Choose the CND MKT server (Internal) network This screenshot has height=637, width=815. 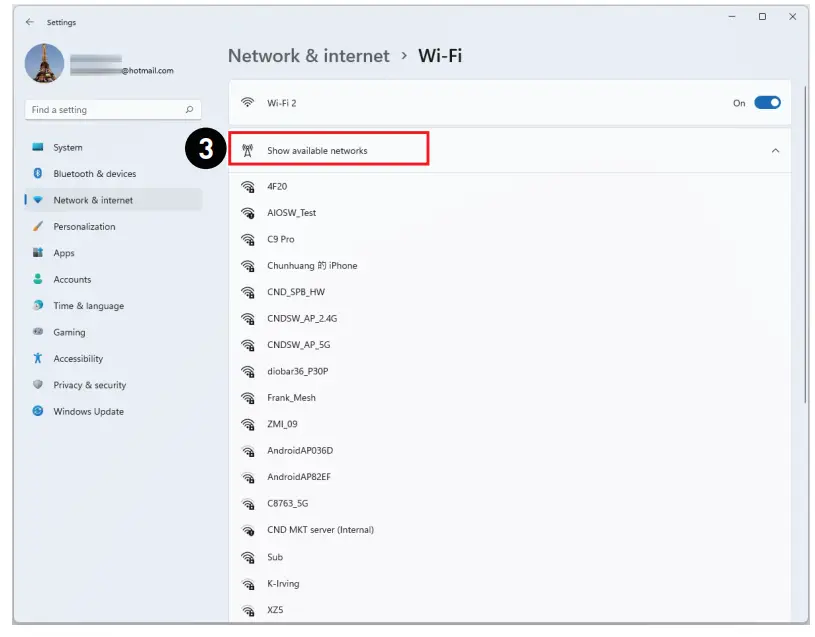[320, 530]
